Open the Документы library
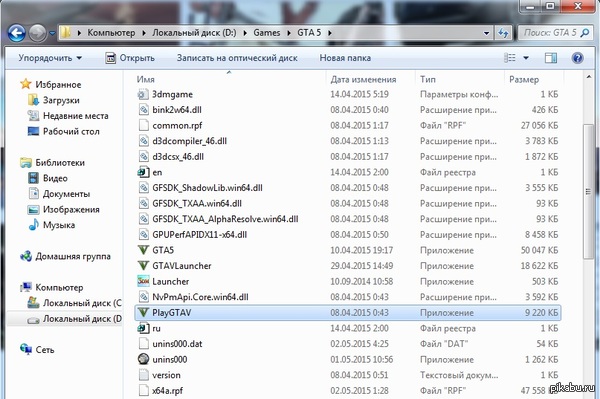This screenshot has width=600, height=399. tap(67, 194)
